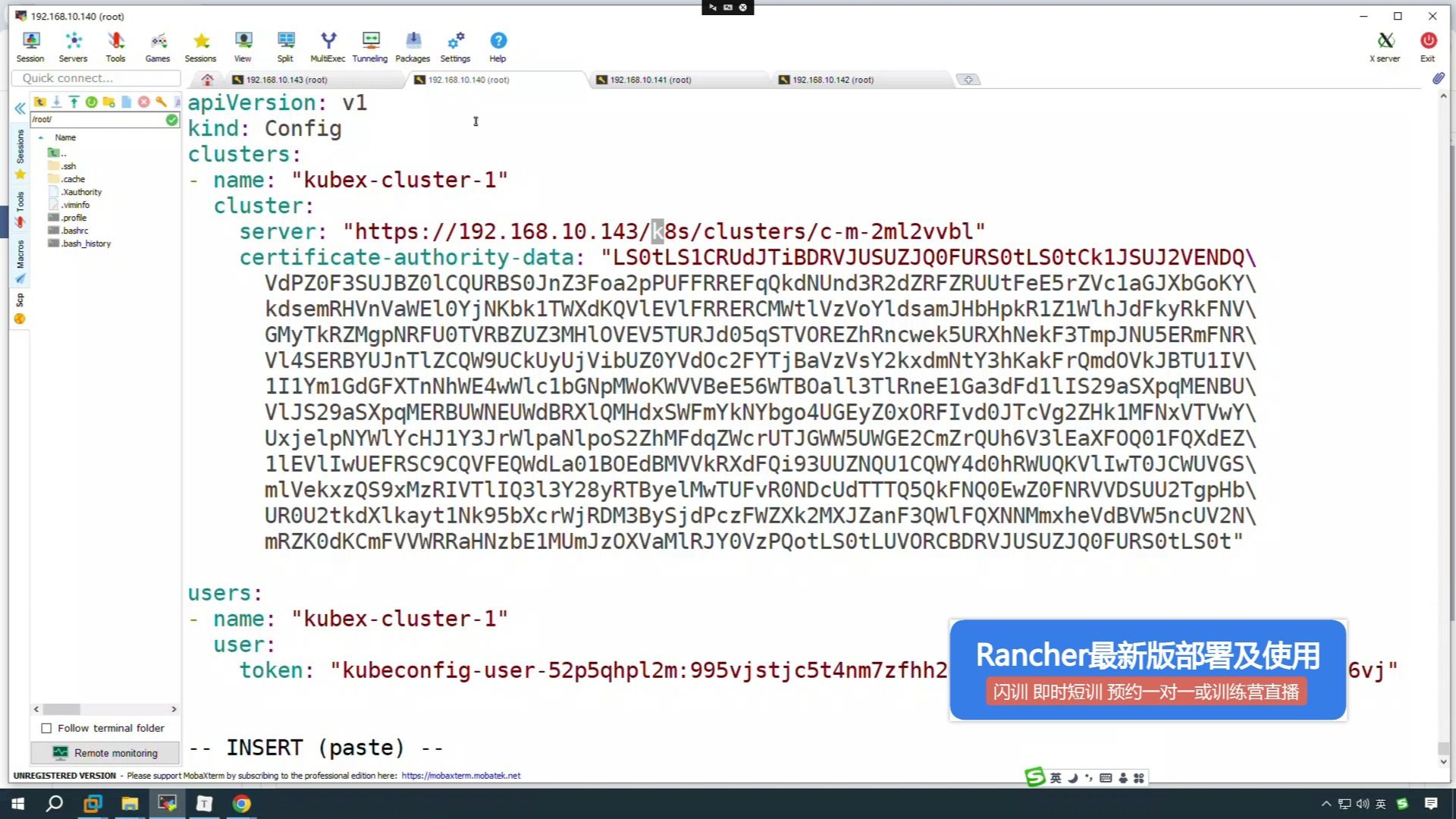The width and height of the screenshot is (1456, 819).
Task: Confirm the /root/ path green checkmark
Action: 171,120
